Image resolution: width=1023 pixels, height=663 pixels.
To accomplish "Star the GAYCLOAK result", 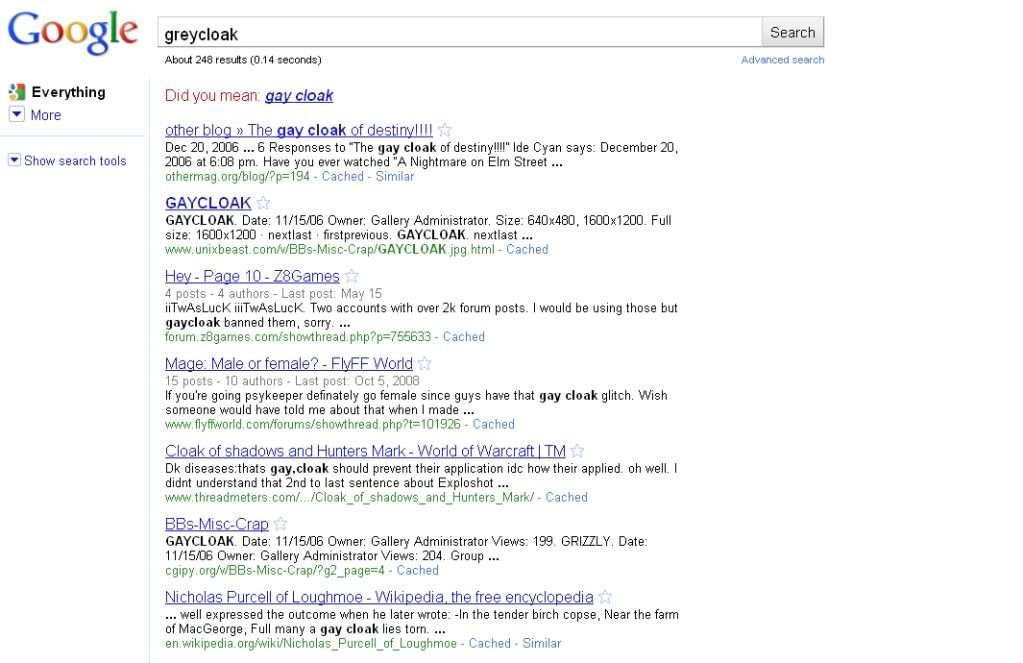I will [x=263, y=203].
